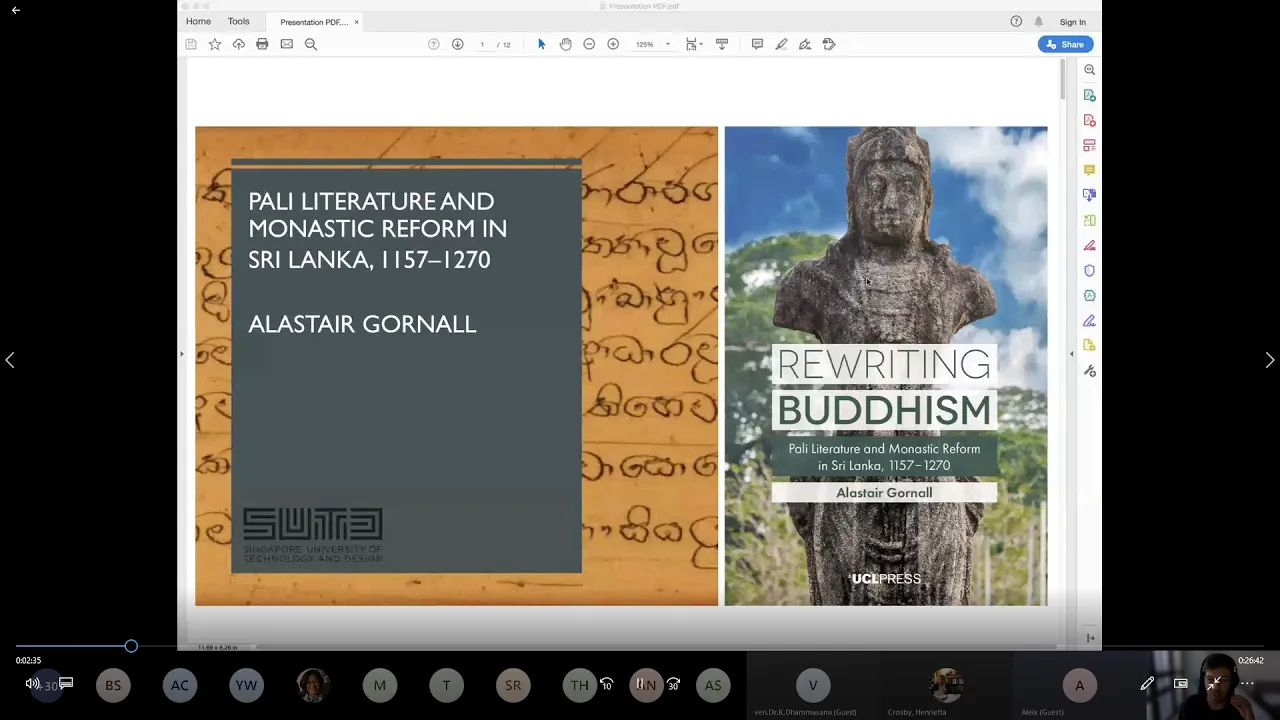This screenshot has width=1280, height=720.
Task: Toggle captions icon in player
Action: (x=66, y=683)
